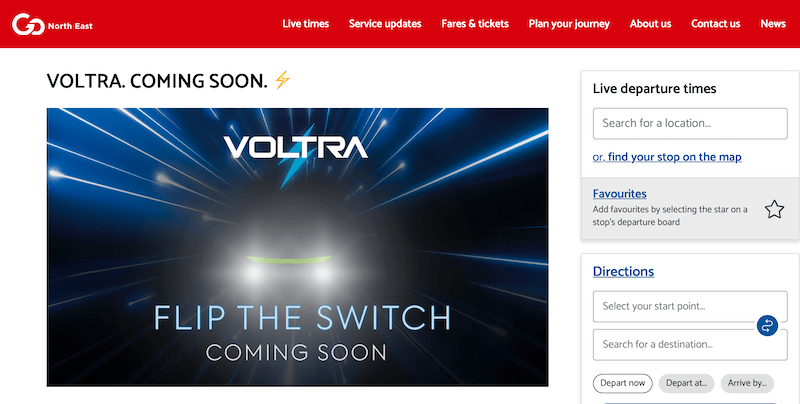The height and width of the screenshot is (404, 800).
Task: Open the Live times menu
Action: 306,24
